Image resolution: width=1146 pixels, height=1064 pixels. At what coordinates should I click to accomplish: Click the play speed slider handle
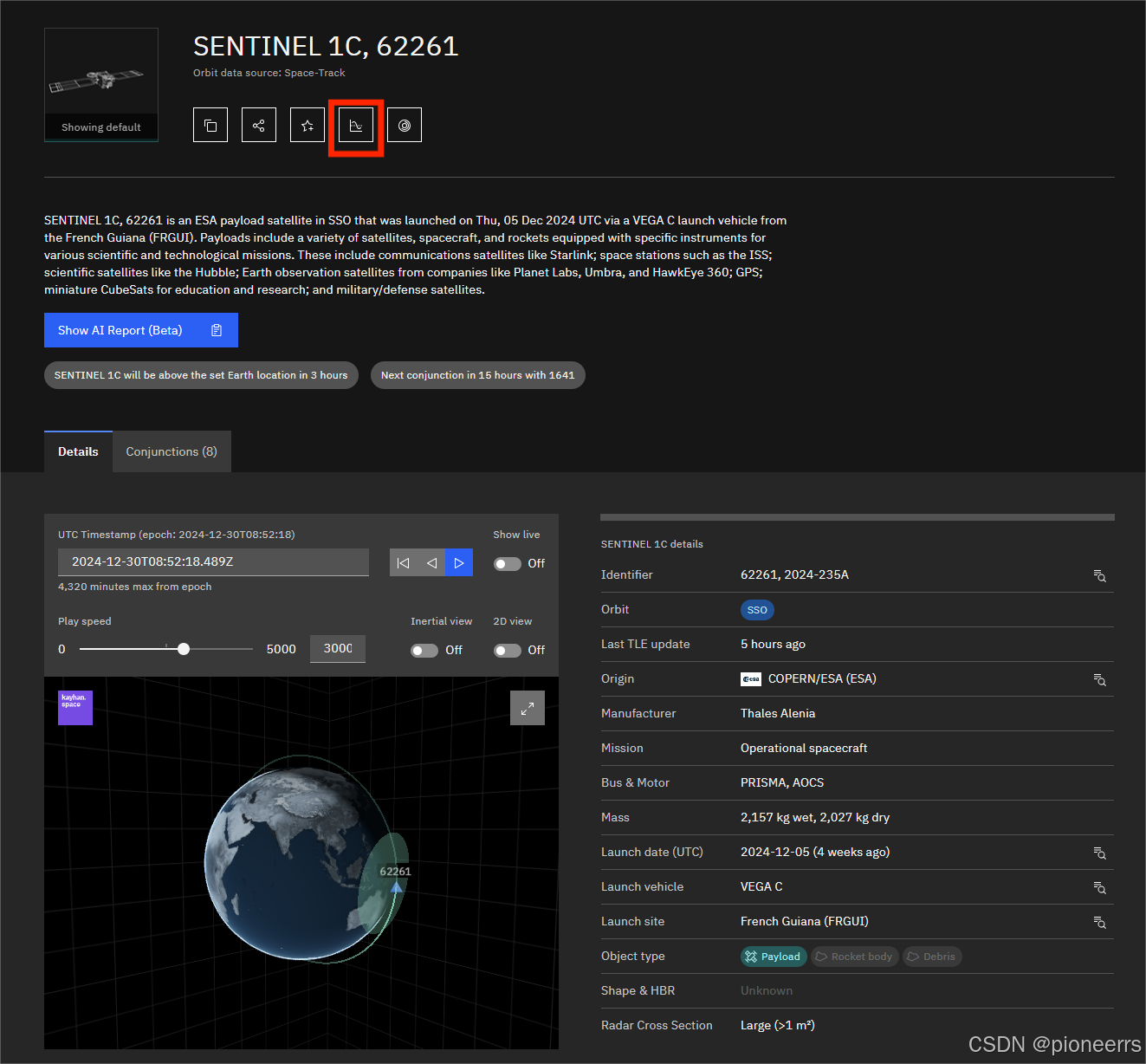tap(184, 649)
